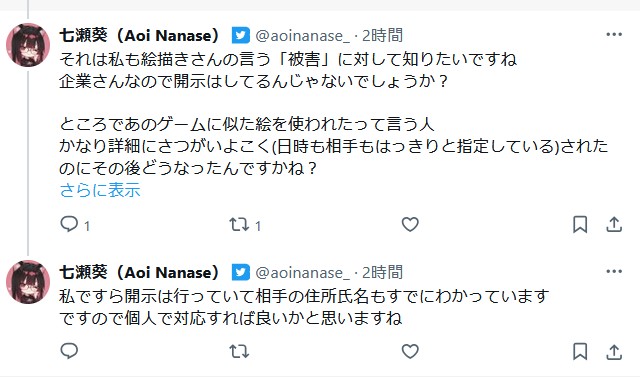This screenshot has height=380, width=640.
Task: Open the second tweet's more options menu
Action: pyautogui.click(x=614, y=271)
